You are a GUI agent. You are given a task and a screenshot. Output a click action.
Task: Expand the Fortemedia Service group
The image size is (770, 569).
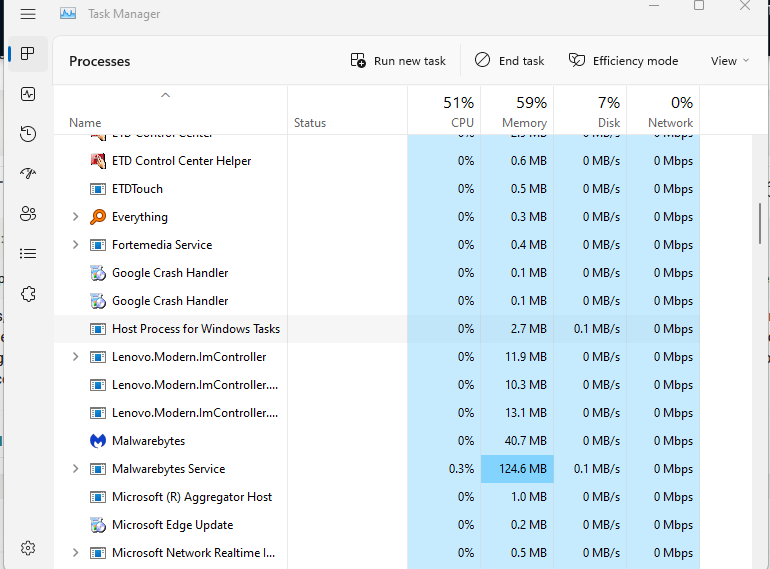pyautogui.click(x=76, y=245)
